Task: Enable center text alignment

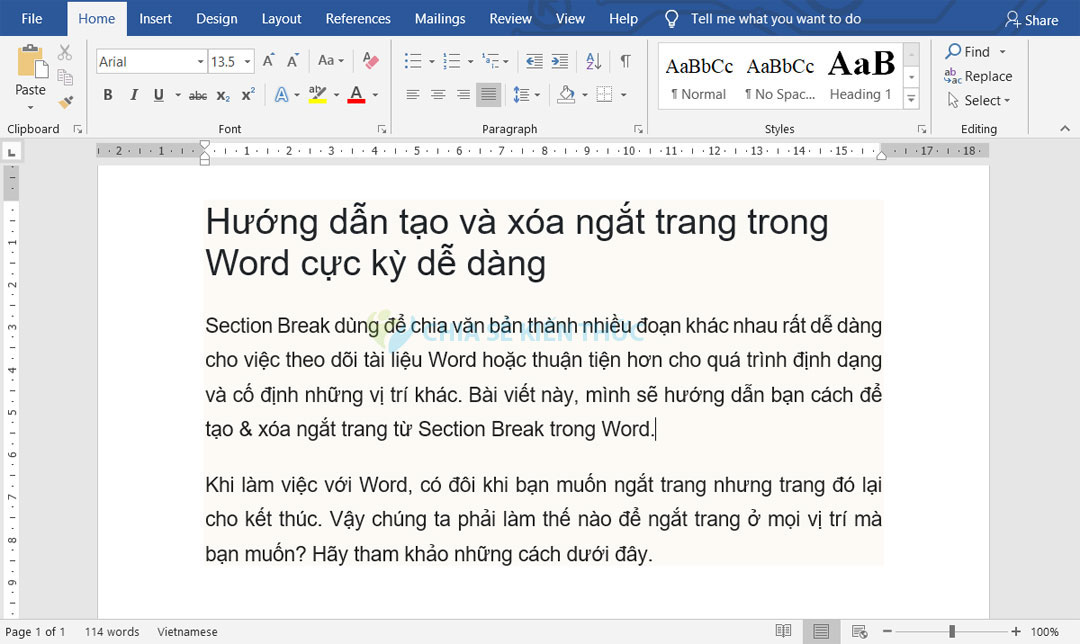Action: click(437, 94)
